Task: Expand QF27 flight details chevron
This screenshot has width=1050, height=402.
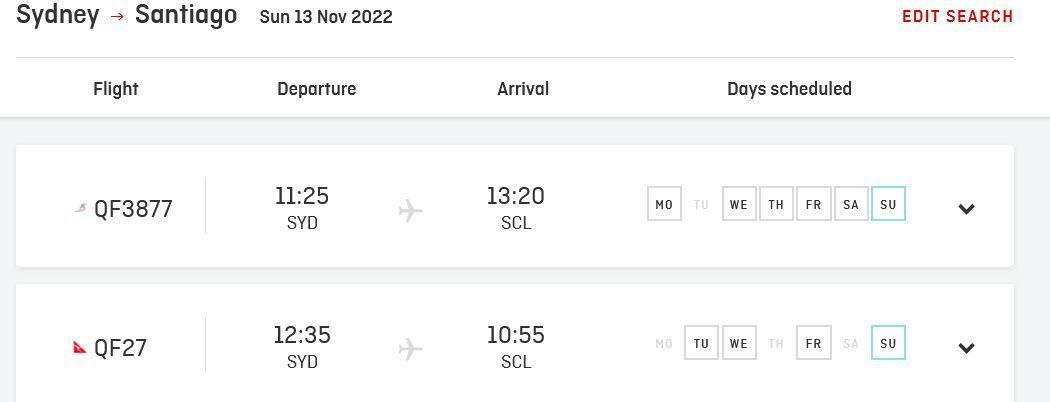Action: 966,348
